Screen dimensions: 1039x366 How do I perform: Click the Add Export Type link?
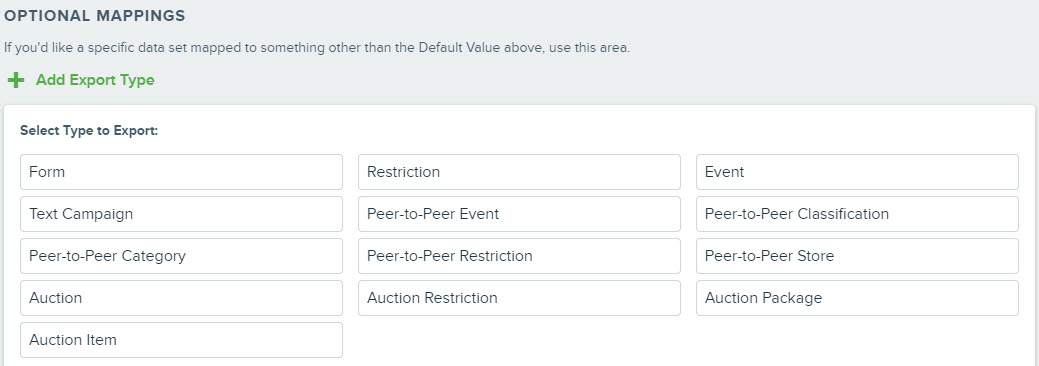click(x=95, y=80)
